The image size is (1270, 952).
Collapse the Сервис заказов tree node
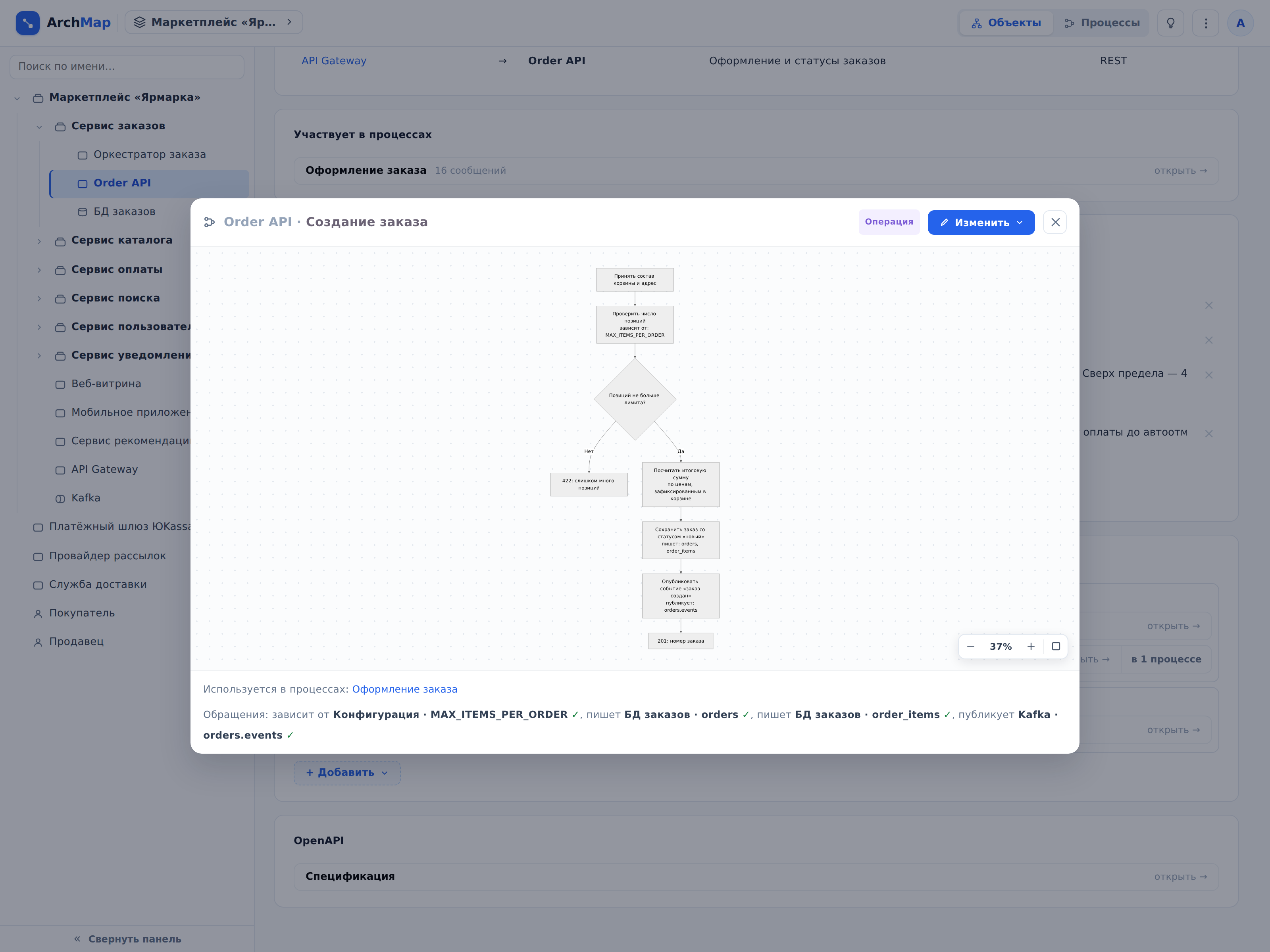[39, 127]
